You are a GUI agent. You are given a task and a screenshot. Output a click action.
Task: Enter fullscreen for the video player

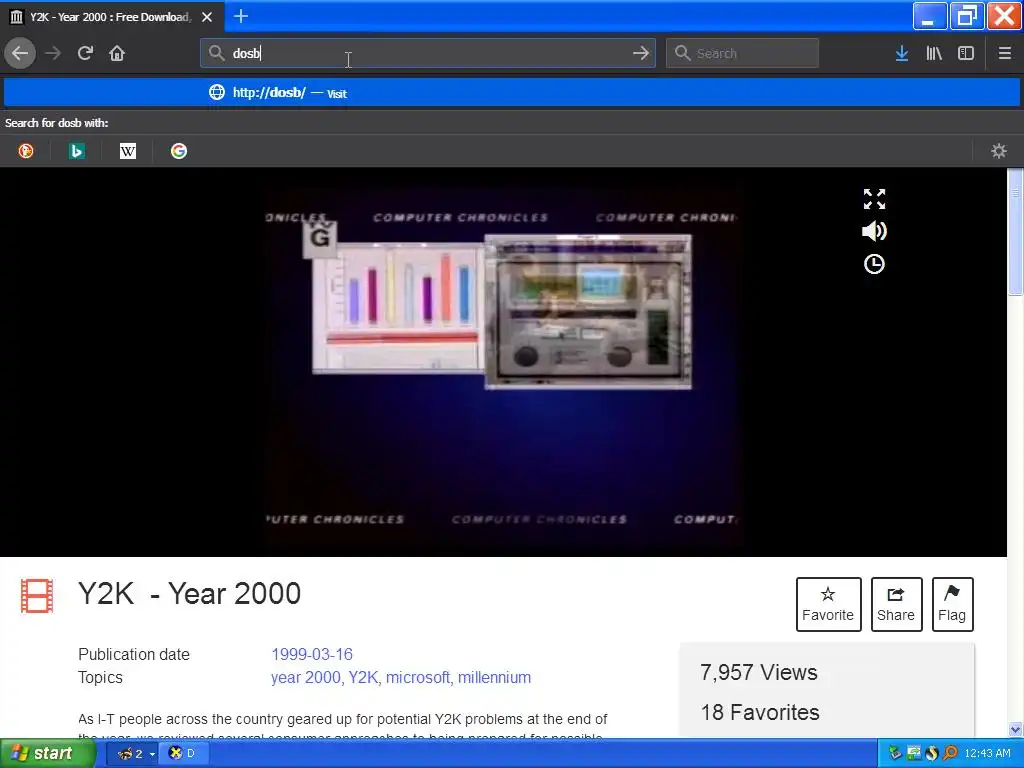tap(874, 199)
